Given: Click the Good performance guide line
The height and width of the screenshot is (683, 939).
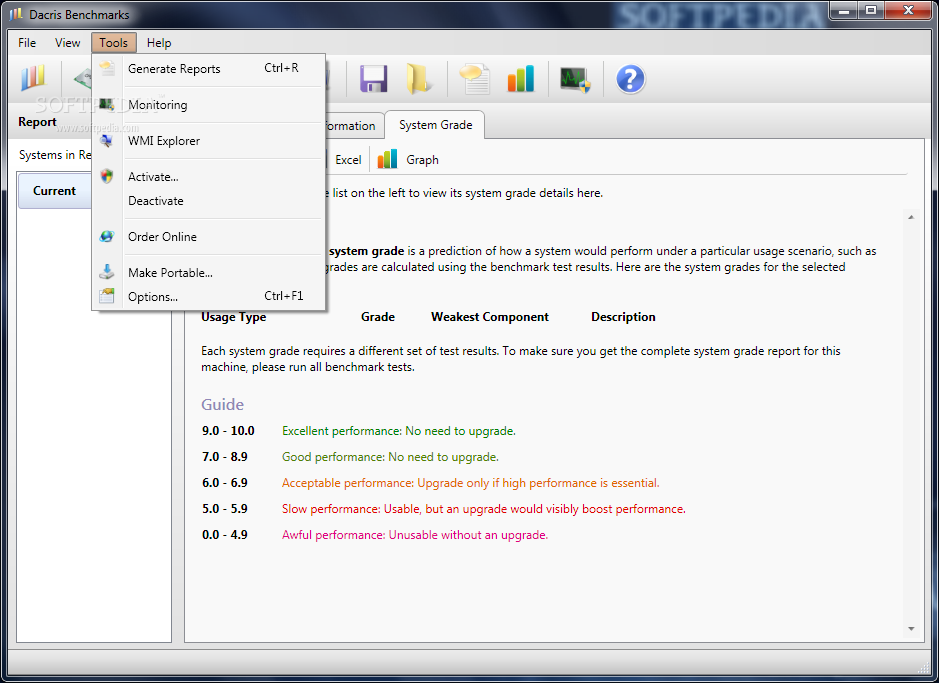Looking at the screenshot, I should coord(390,457).
